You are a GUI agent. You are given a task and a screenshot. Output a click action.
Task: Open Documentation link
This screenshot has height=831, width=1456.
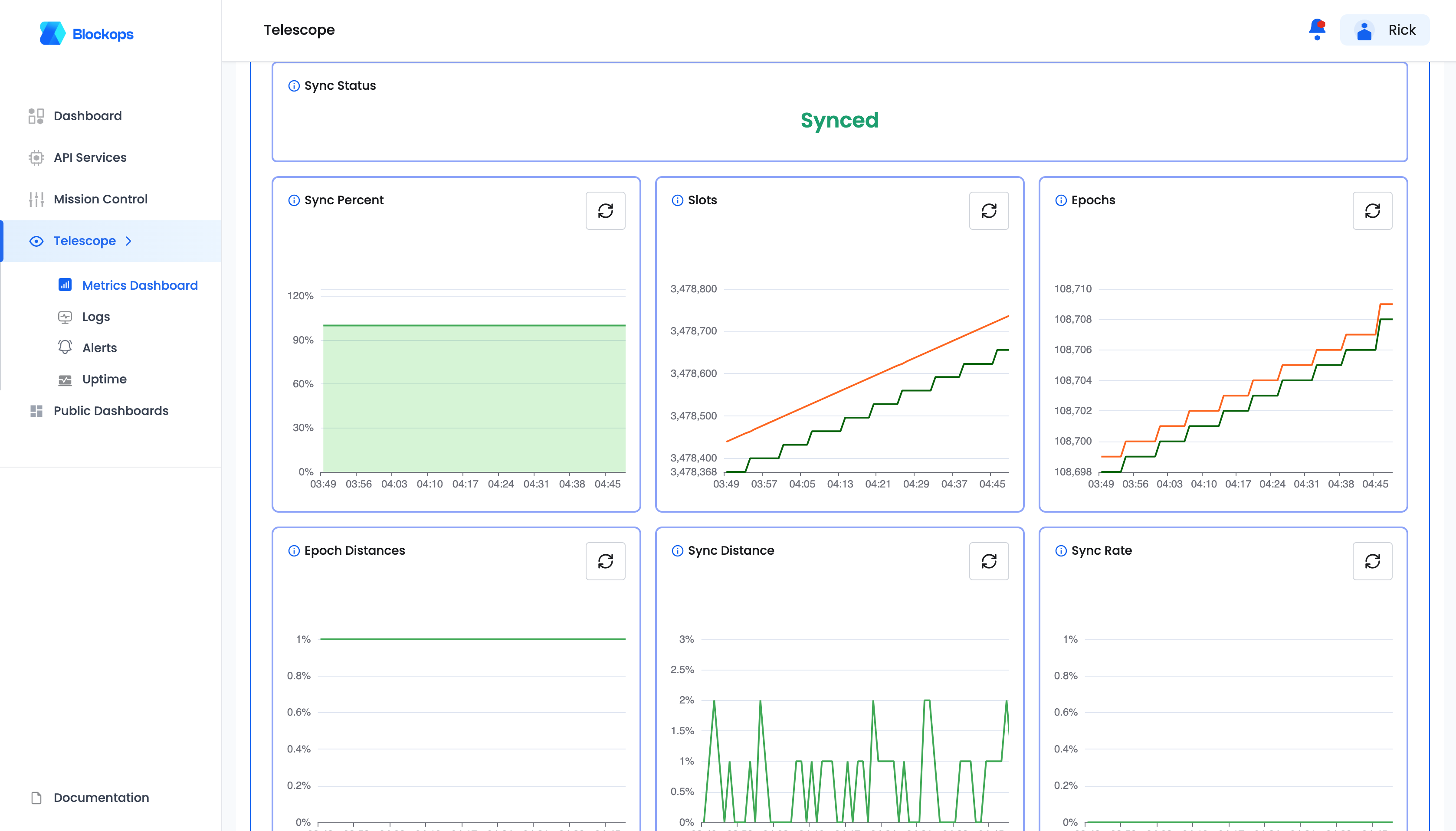coord(101,798)
